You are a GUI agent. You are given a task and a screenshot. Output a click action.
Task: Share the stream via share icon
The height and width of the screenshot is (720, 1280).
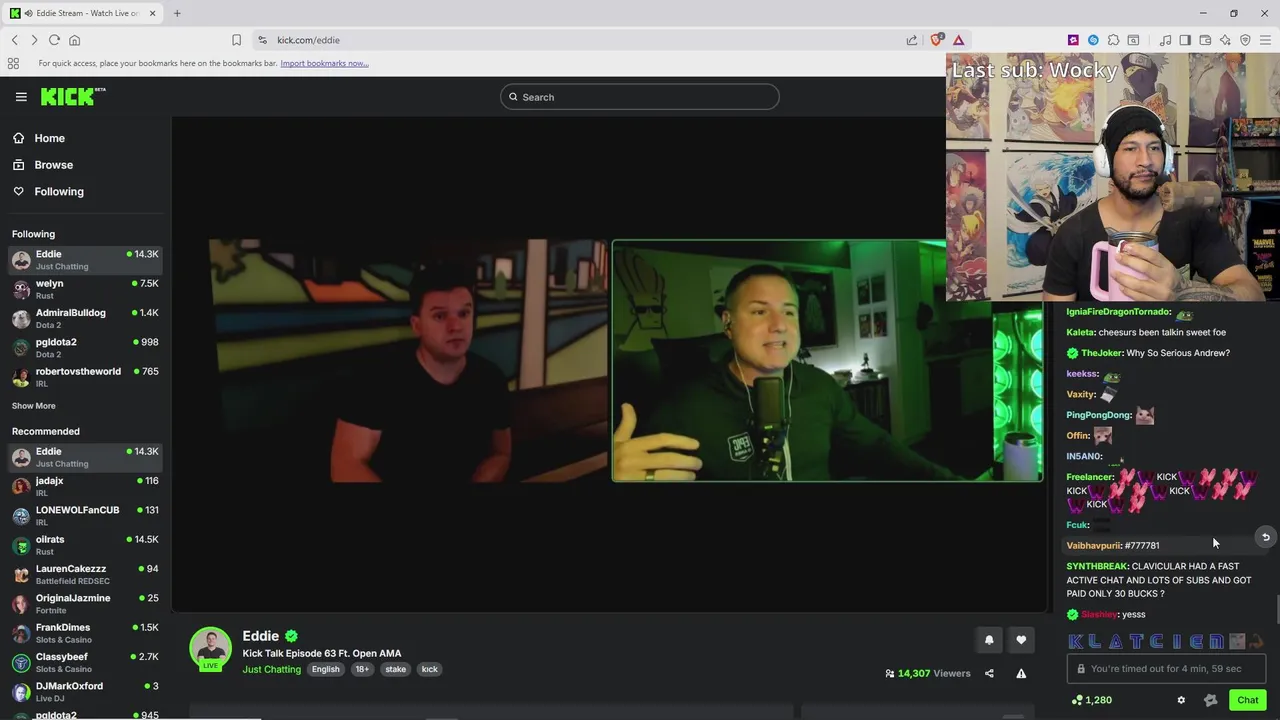[989, 673]
